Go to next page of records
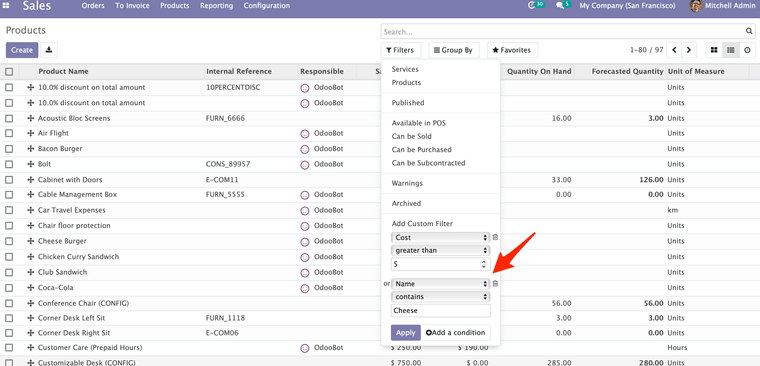760x366 pixels. pyautogui.click(x=689, y=50)
